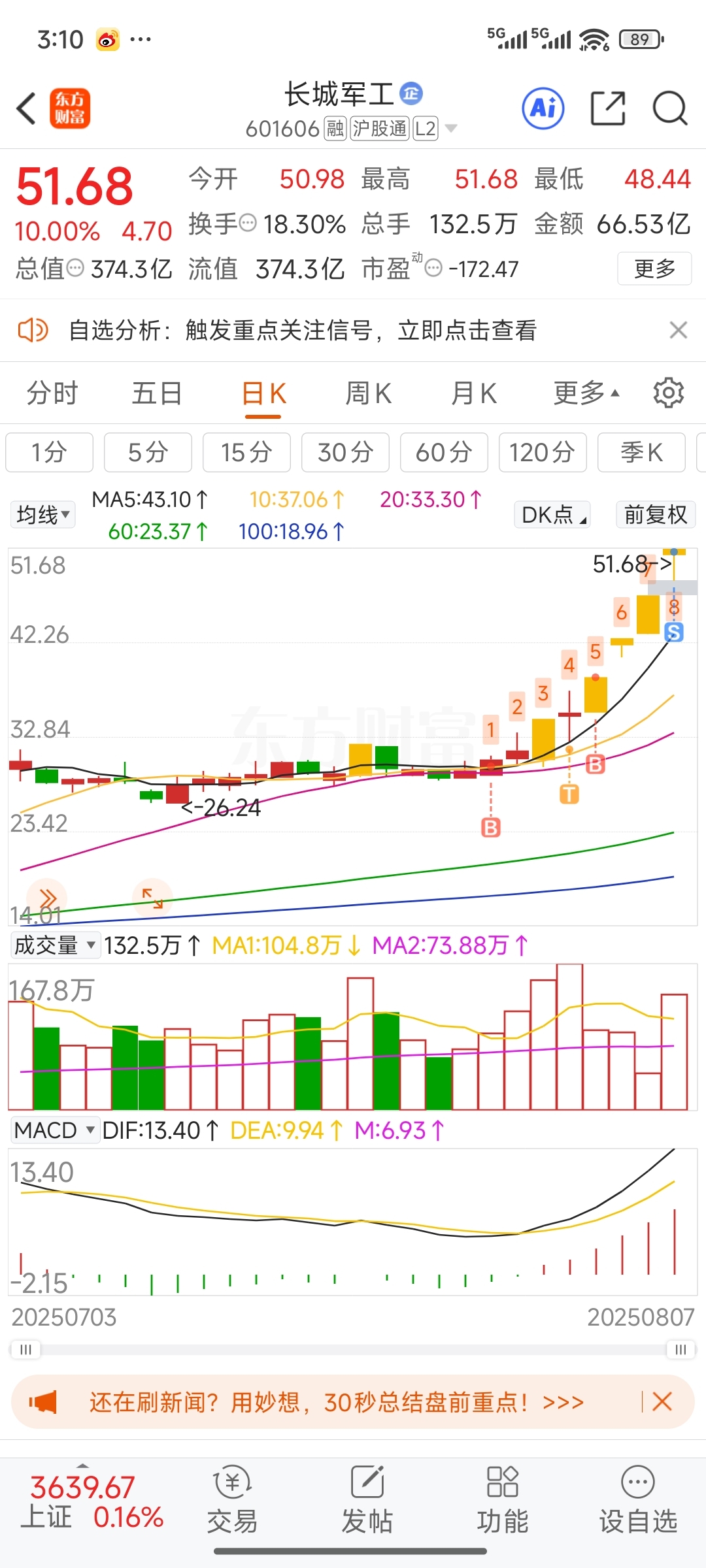Open the MACD indicator dropdown
Image resolution: width=706 pixels, height=1568 pixels.
pyautogui.click(x=55, y=1130)
